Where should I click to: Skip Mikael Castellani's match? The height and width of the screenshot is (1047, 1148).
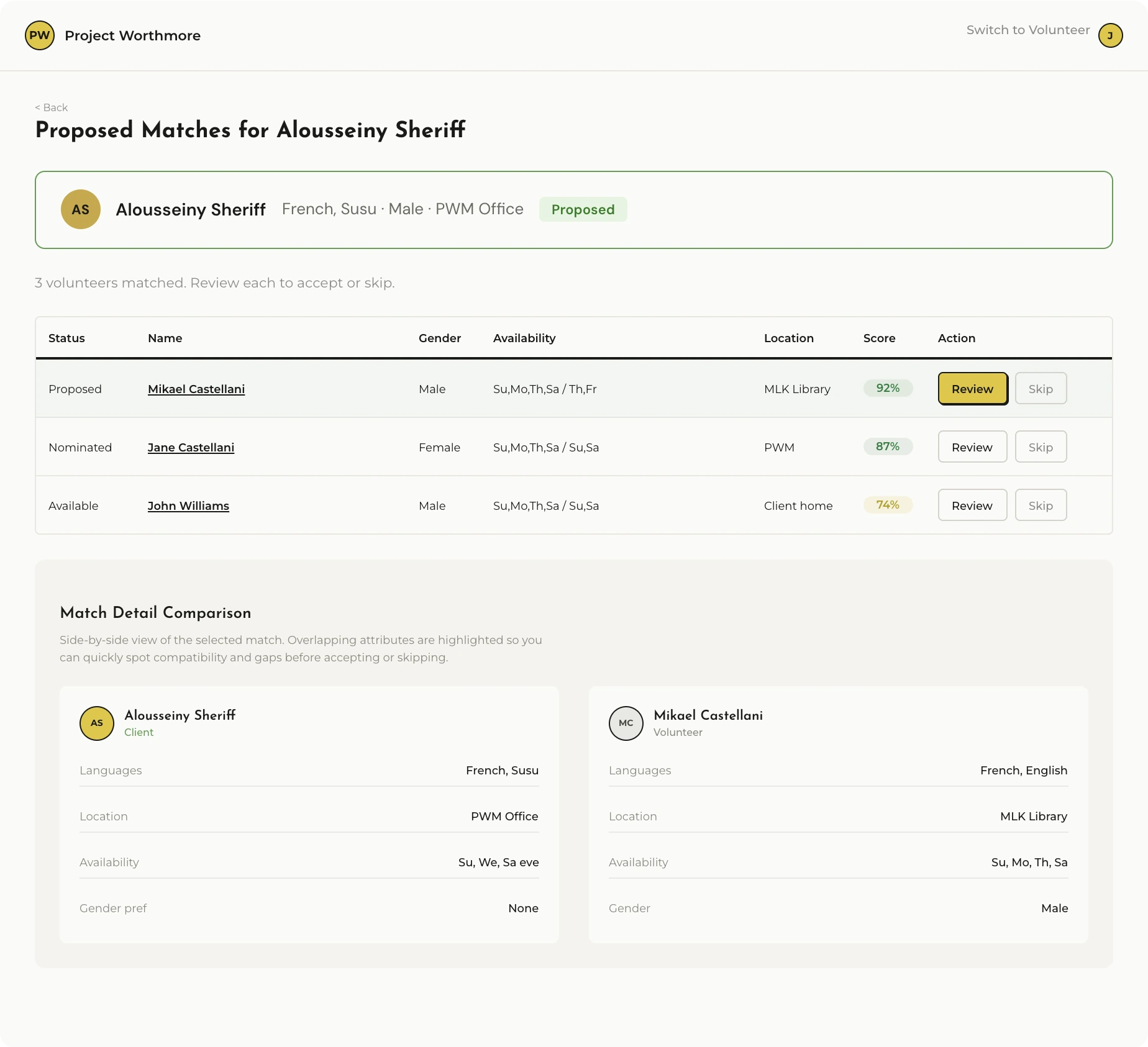1041,389
